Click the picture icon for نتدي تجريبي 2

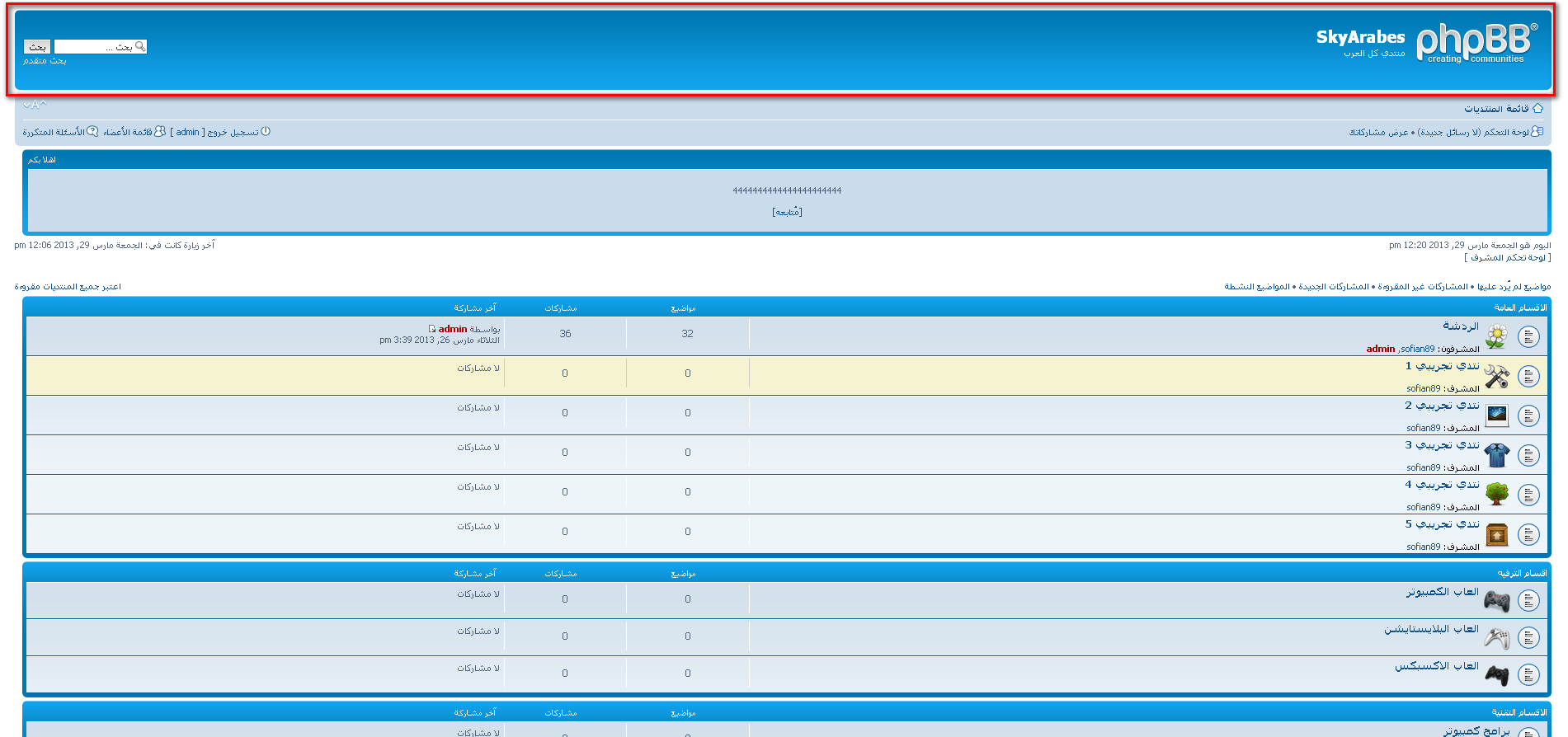click(x=1496, y=415)
